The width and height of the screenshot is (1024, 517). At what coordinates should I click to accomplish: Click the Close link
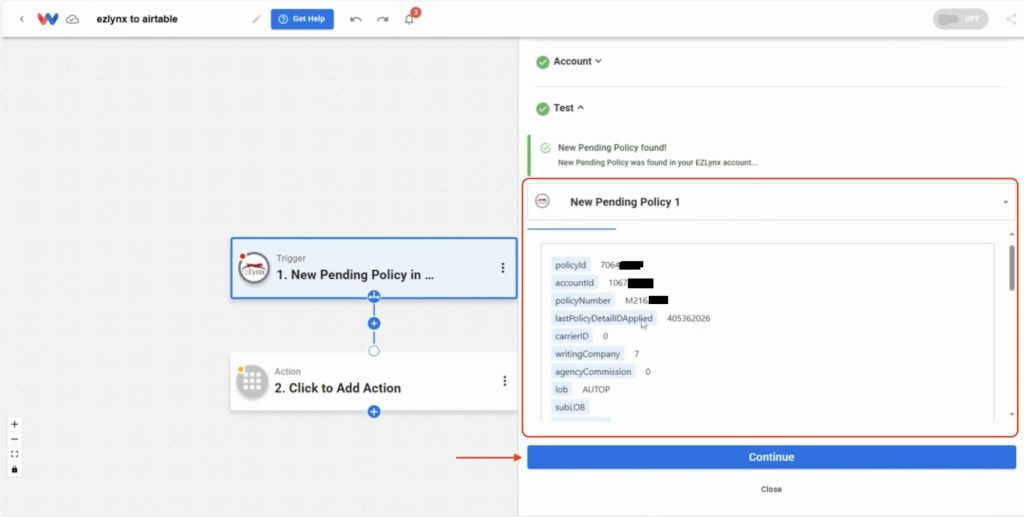tap(771, 489)
